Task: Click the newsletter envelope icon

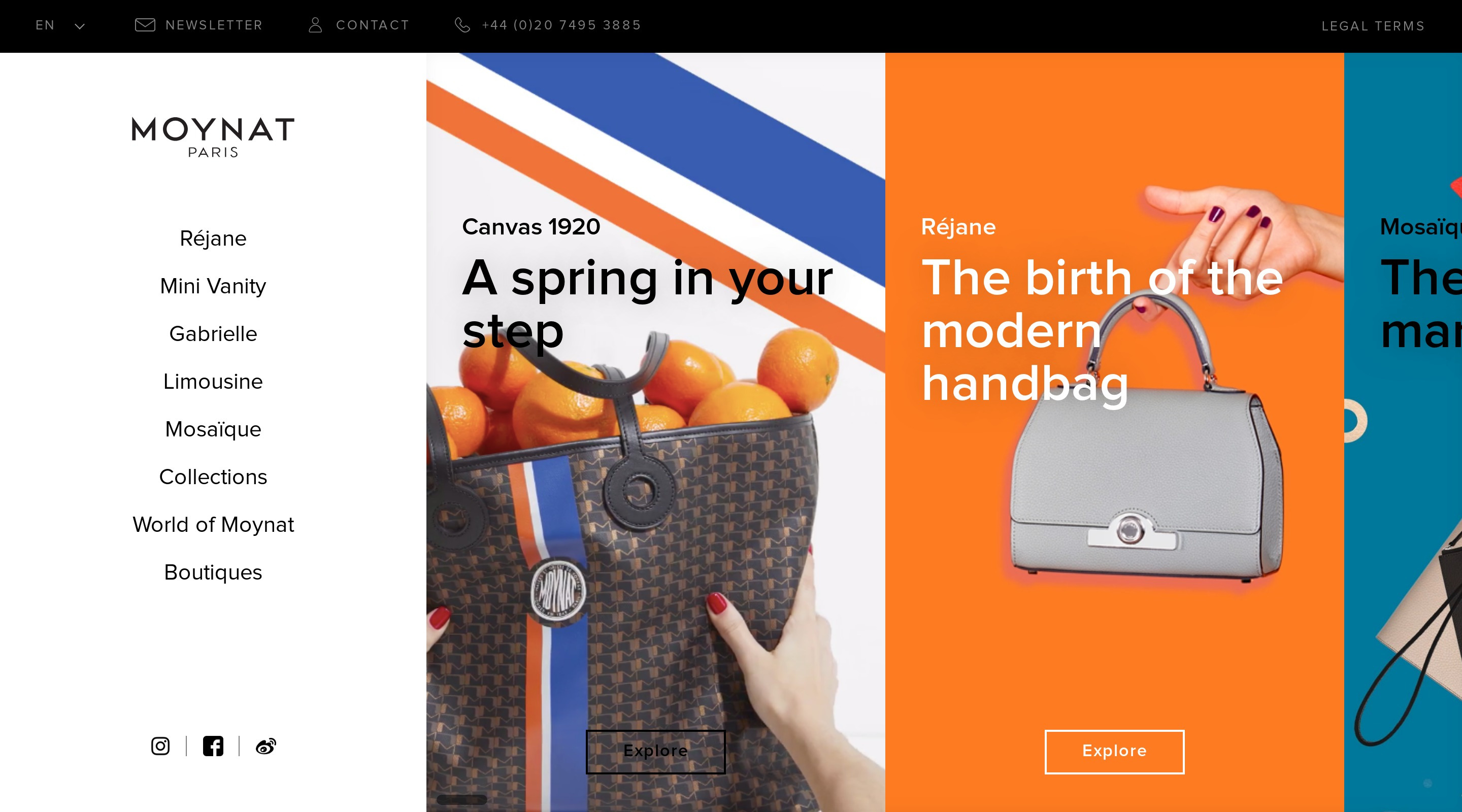Action: (145, 25)
